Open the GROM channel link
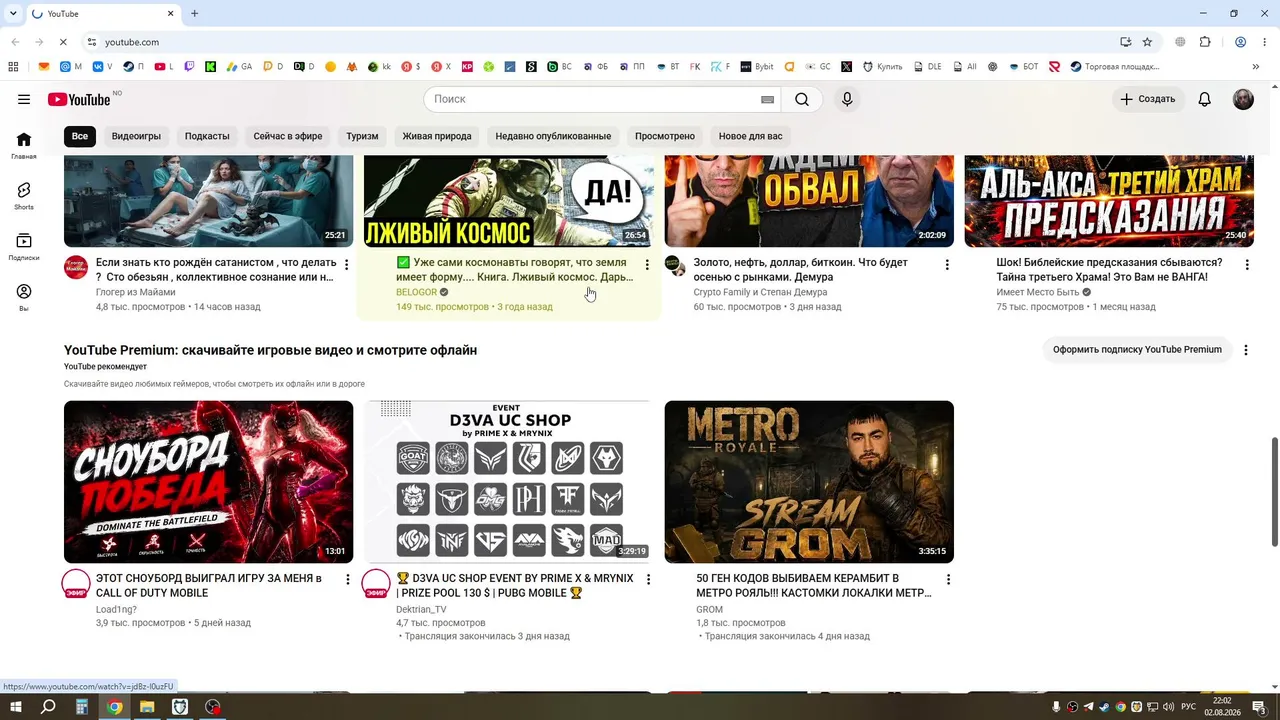1280x720 pixels. 709,609
